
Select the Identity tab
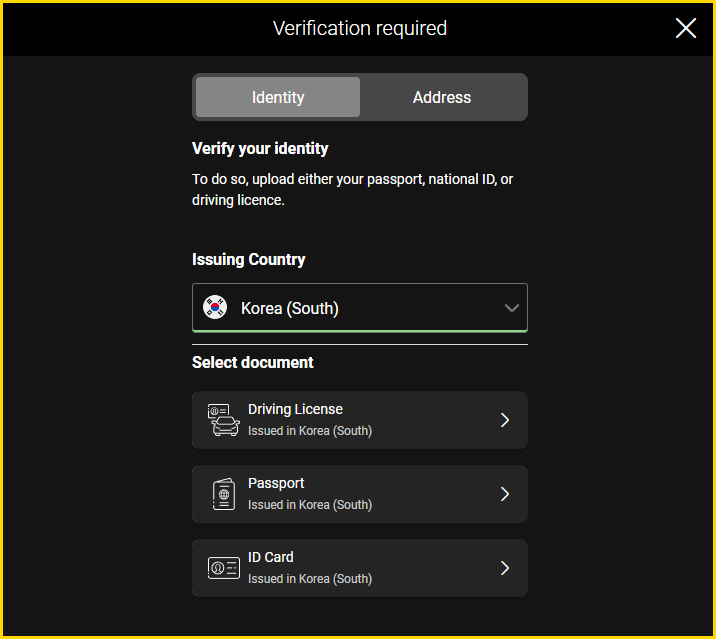[x=278, y=97]
